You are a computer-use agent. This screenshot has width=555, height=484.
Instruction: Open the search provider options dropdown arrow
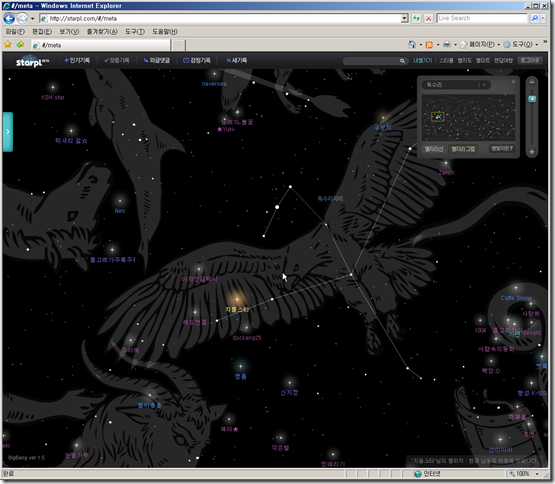[x=543, y=18]
